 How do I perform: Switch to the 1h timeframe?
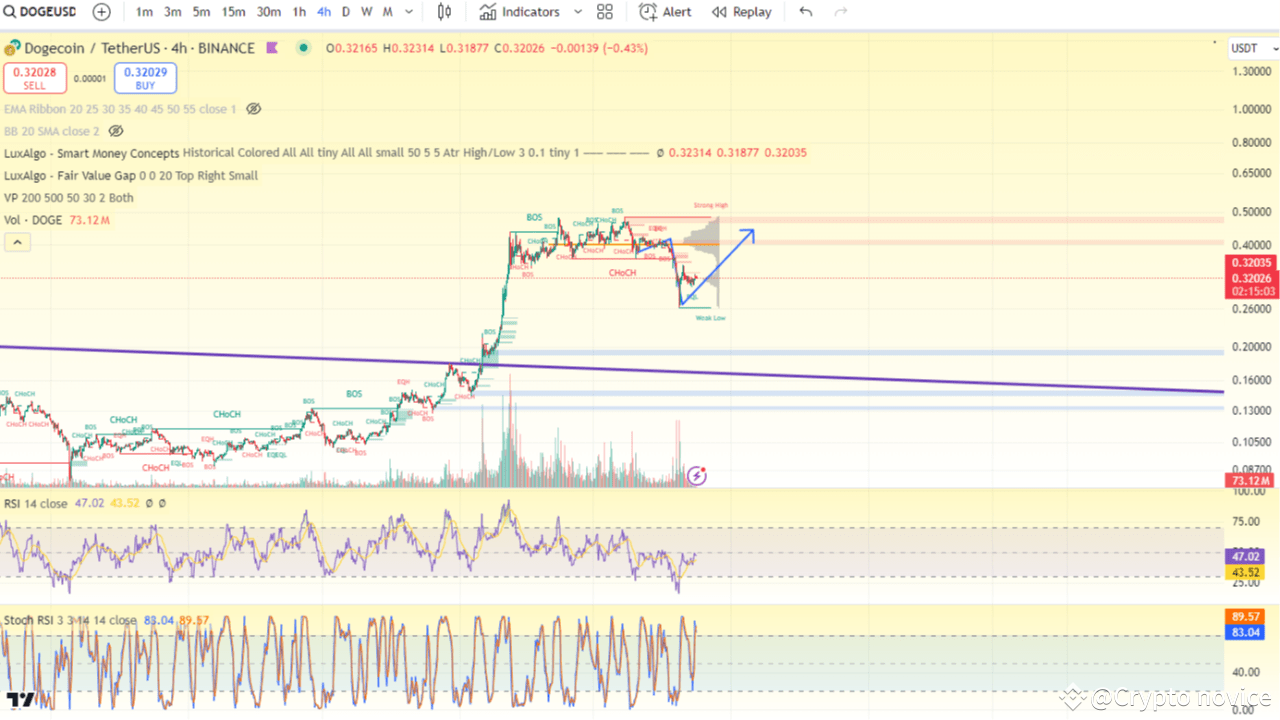[x=298, y=12]
